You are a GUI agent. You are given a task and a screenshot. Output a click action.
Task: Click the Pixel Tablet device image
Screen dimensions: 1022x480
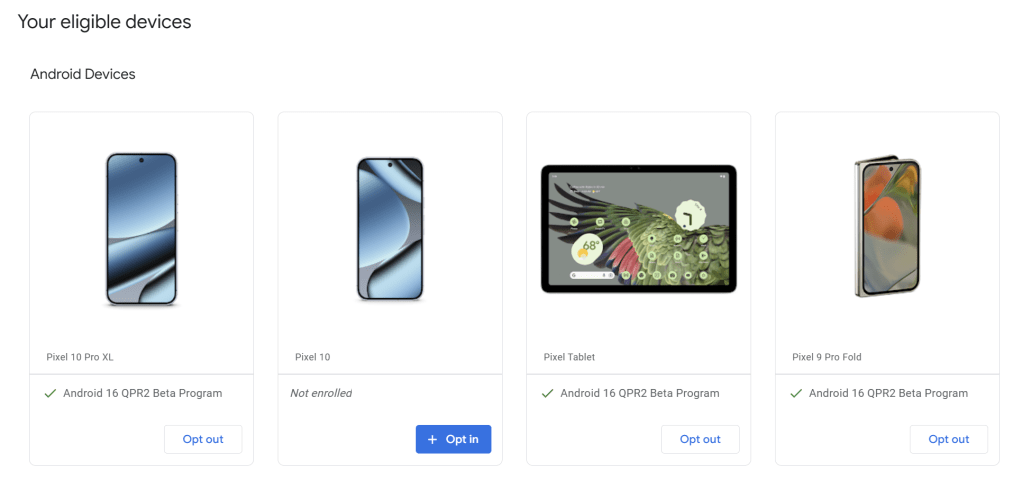click(639, 229)
